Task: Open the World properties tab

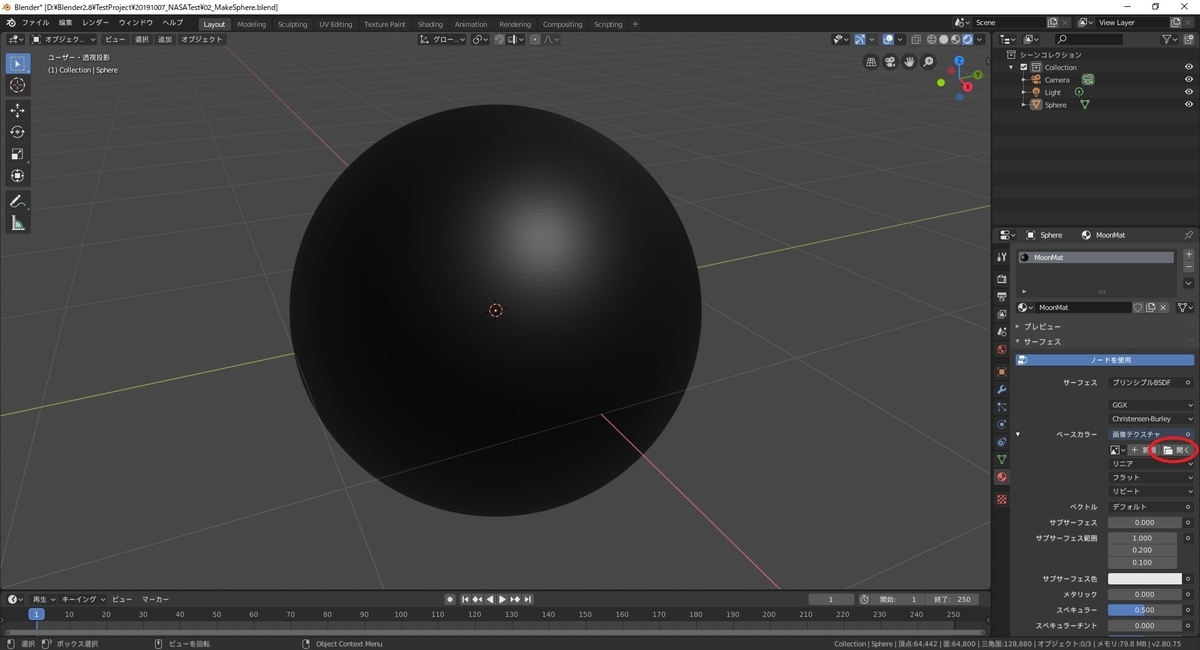Action: pyautogui.click(x=1001, y=349)
